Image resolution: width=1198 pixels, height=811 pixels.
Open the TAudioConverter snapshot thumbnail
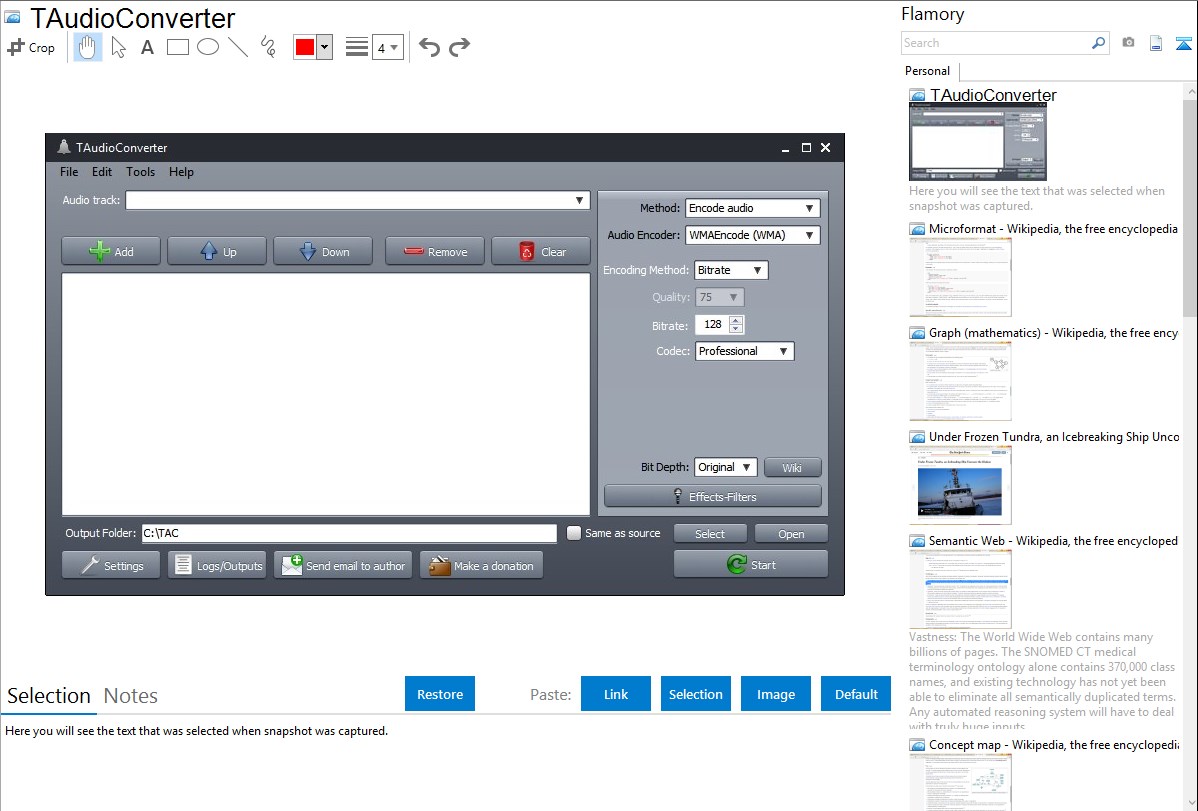tap(977, 141)
